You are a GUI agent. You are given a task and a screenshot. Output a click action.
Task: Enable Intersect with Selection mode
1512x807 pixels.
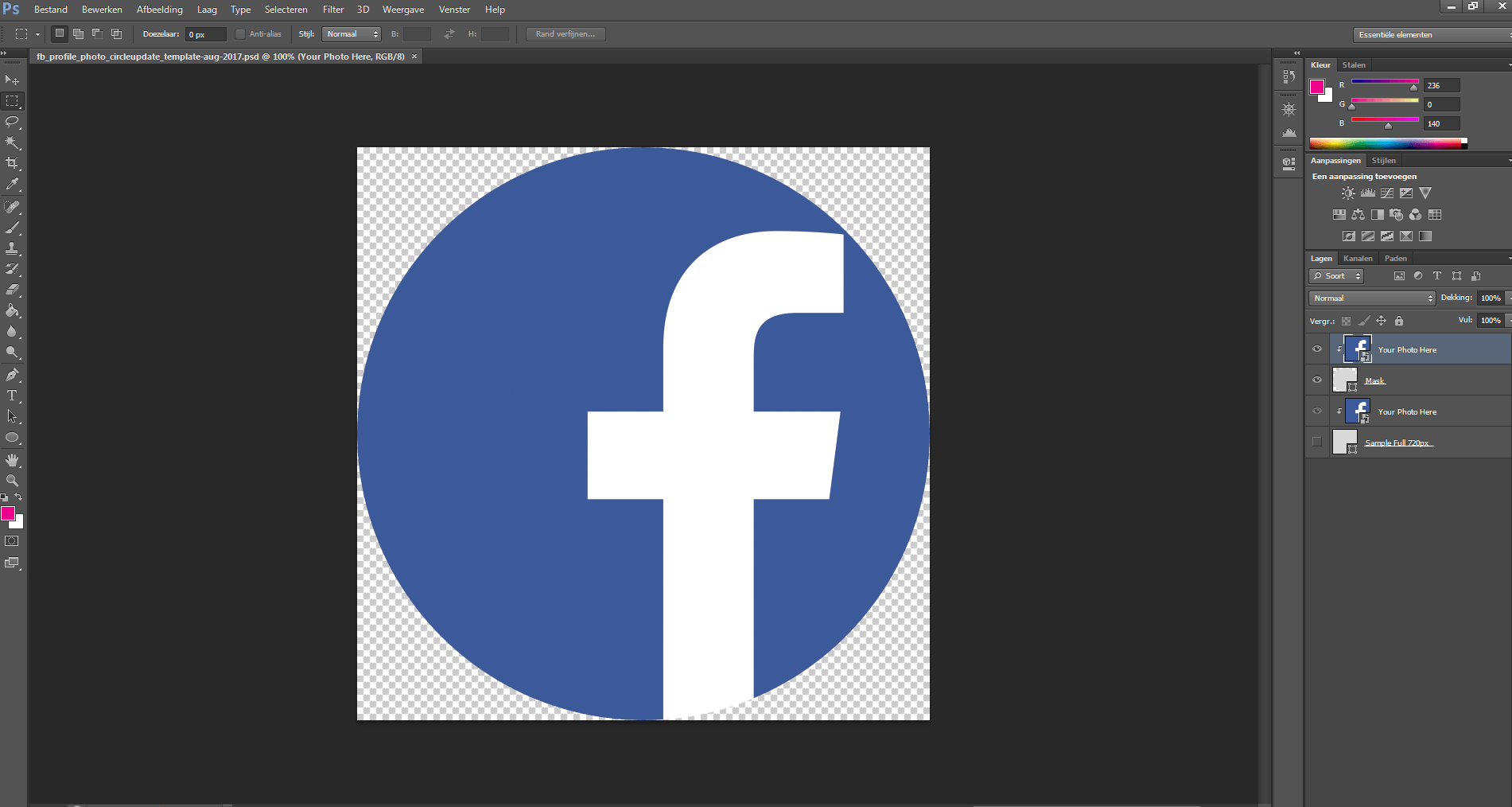(x=116, y=33)
